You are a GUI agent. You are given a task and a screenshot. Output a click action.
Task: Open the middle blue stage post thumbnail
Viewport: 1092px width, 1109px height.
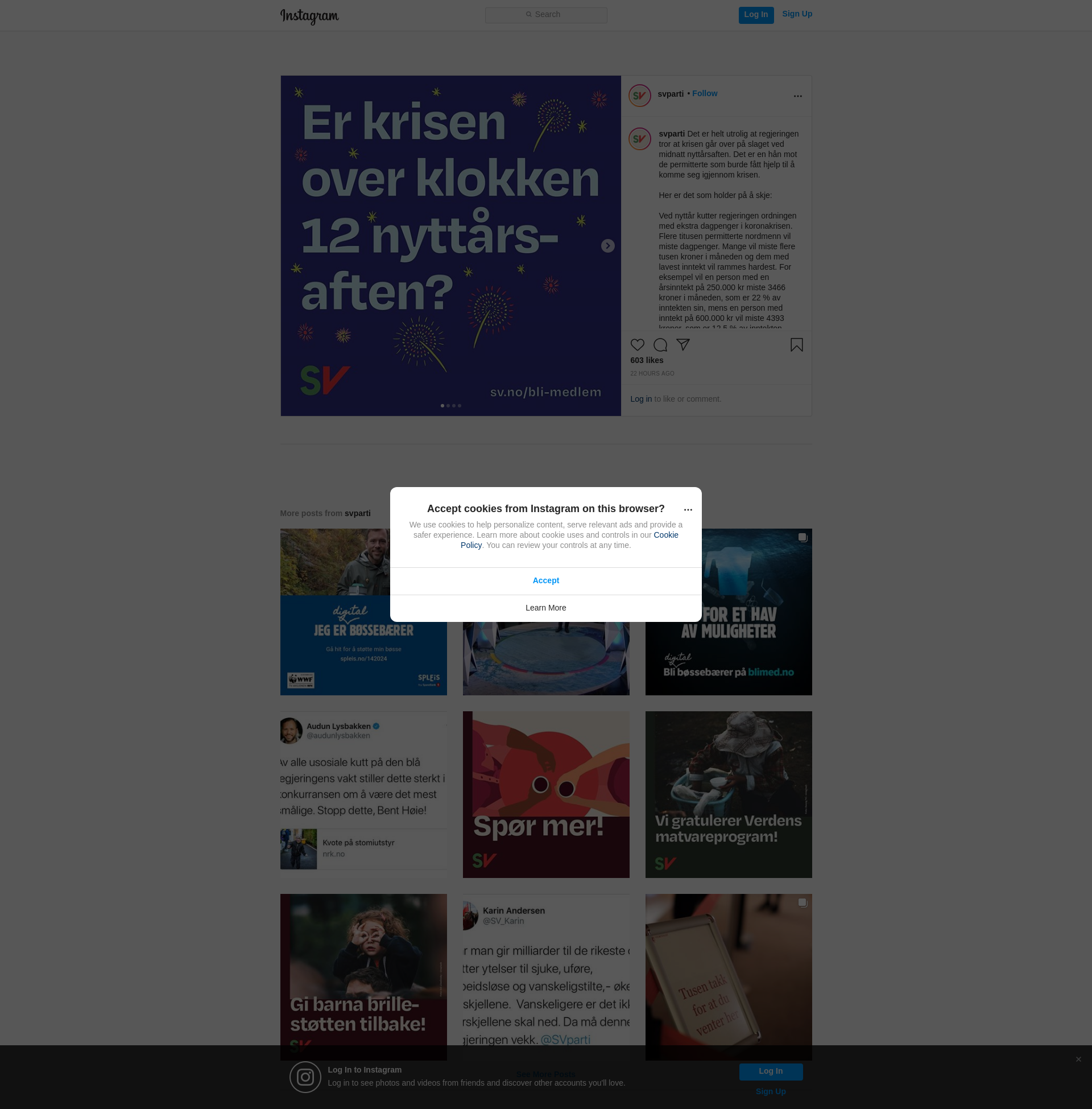[546, 659]
